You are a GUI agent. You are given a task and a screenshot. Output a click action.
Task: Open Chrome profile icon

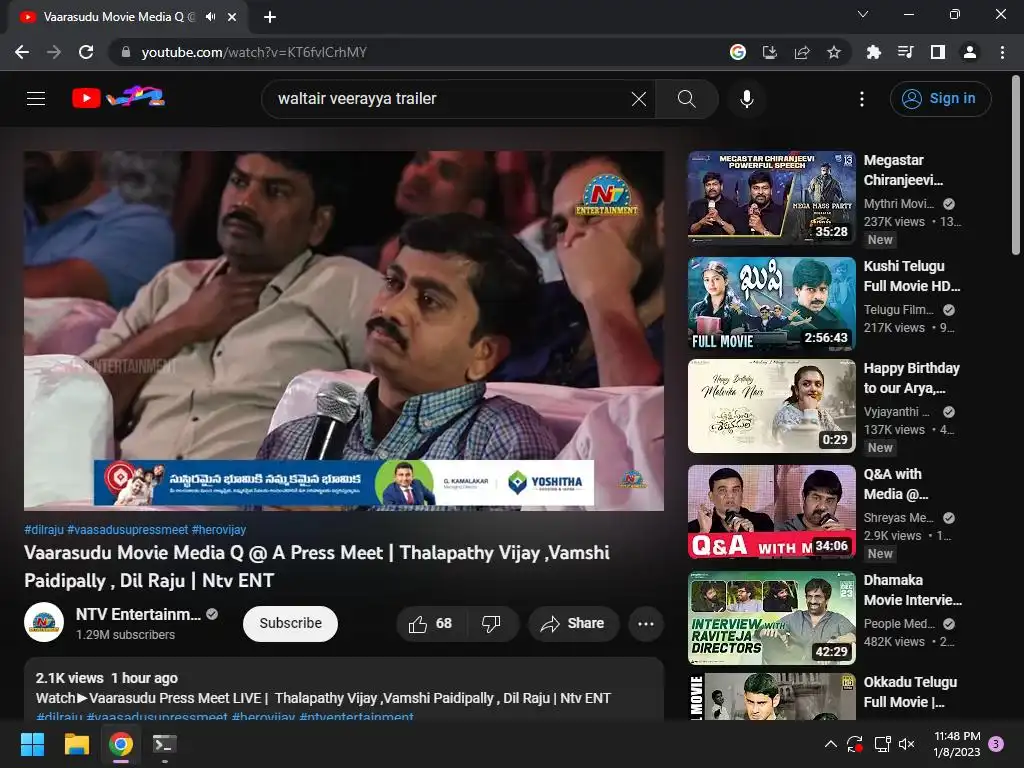click(970, 52)
